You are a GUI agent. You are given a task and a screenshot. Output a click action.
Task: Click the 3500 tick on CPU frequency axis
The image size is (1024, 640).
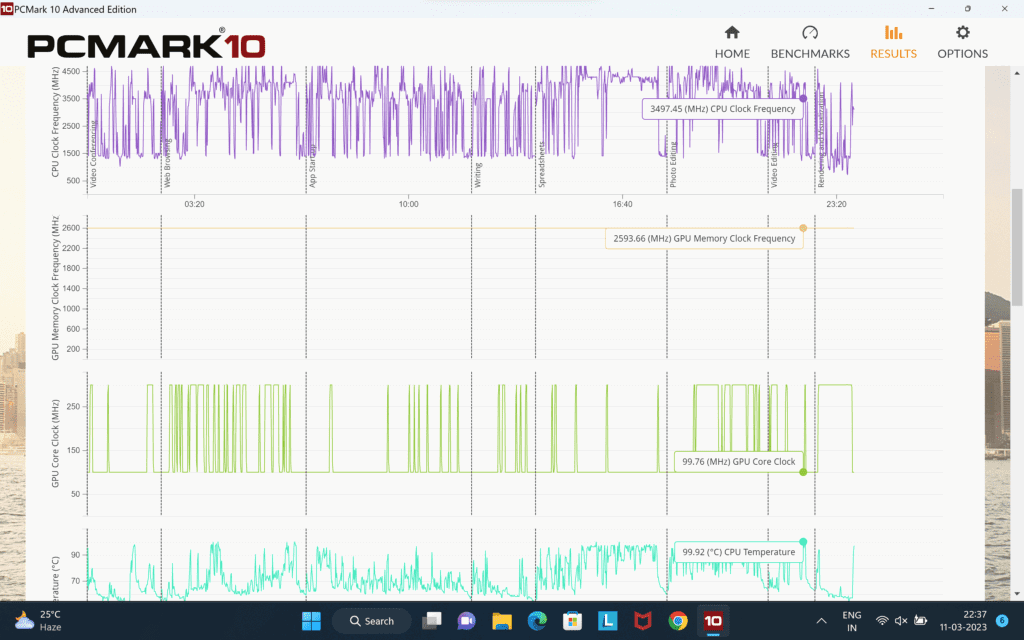click(x=71, y=99)
